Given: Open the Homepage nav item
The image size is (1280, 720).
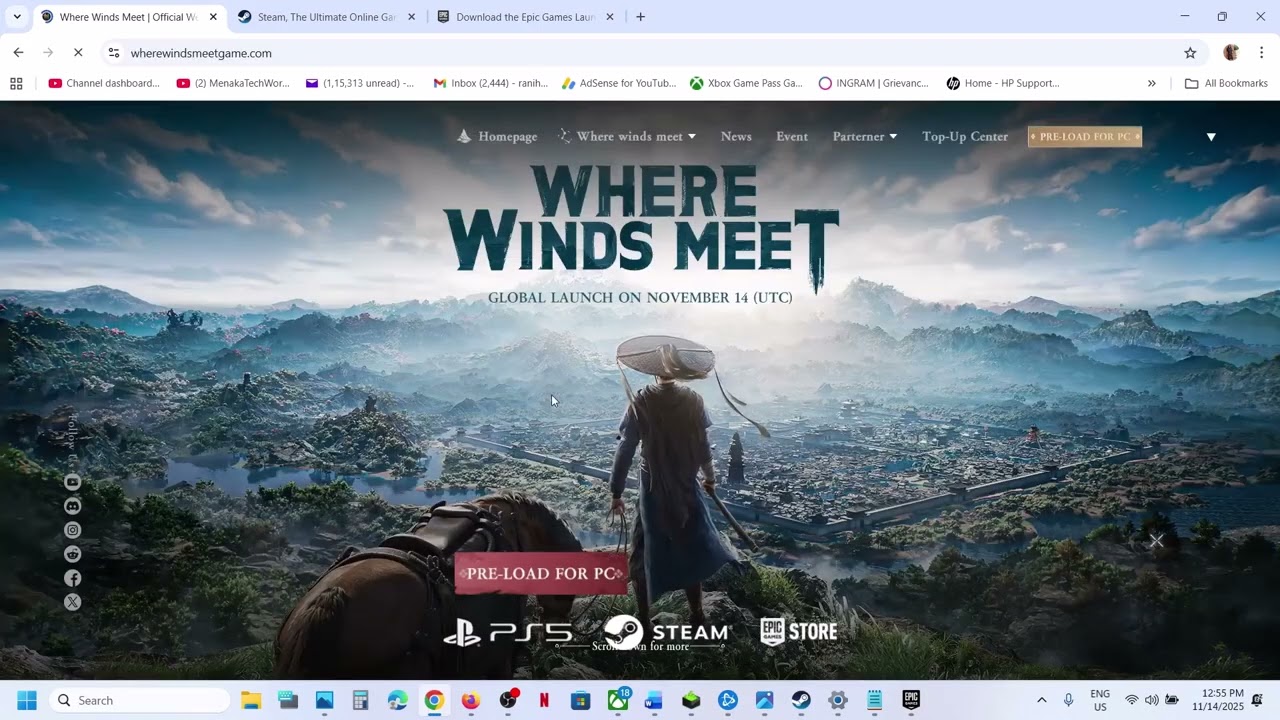Looking at the screenshot, I should coord(497,136).
